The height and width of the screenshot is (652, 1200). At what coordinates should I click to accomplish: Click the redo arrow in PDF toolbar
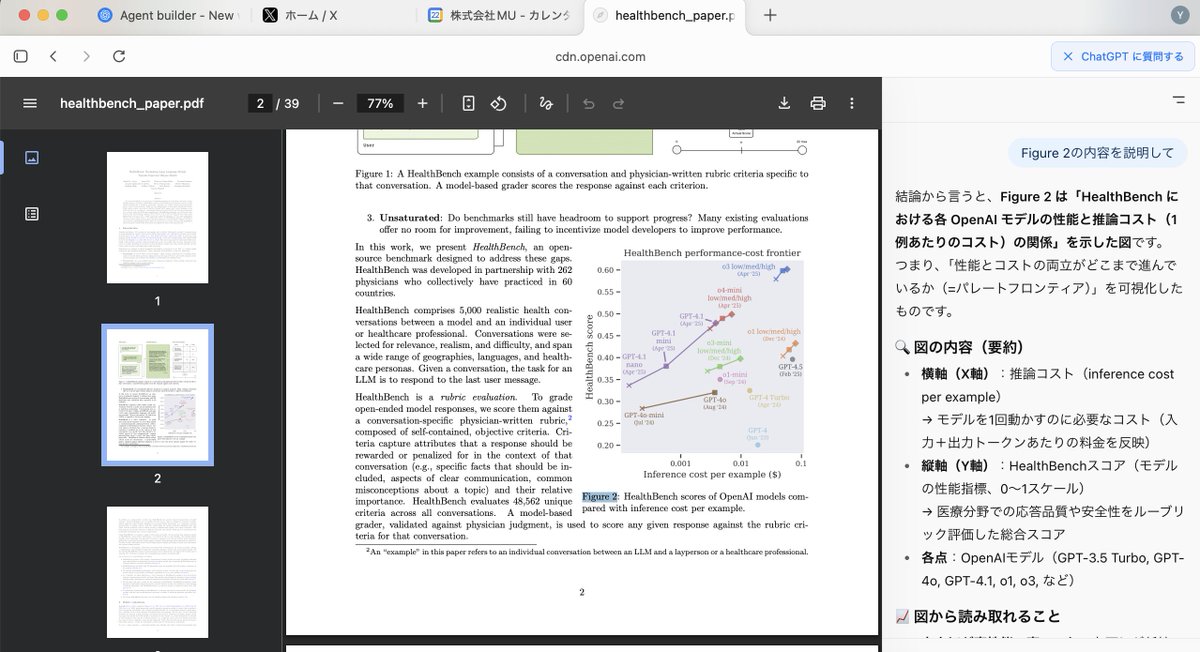pyautogui.click(x=618, y=103)
